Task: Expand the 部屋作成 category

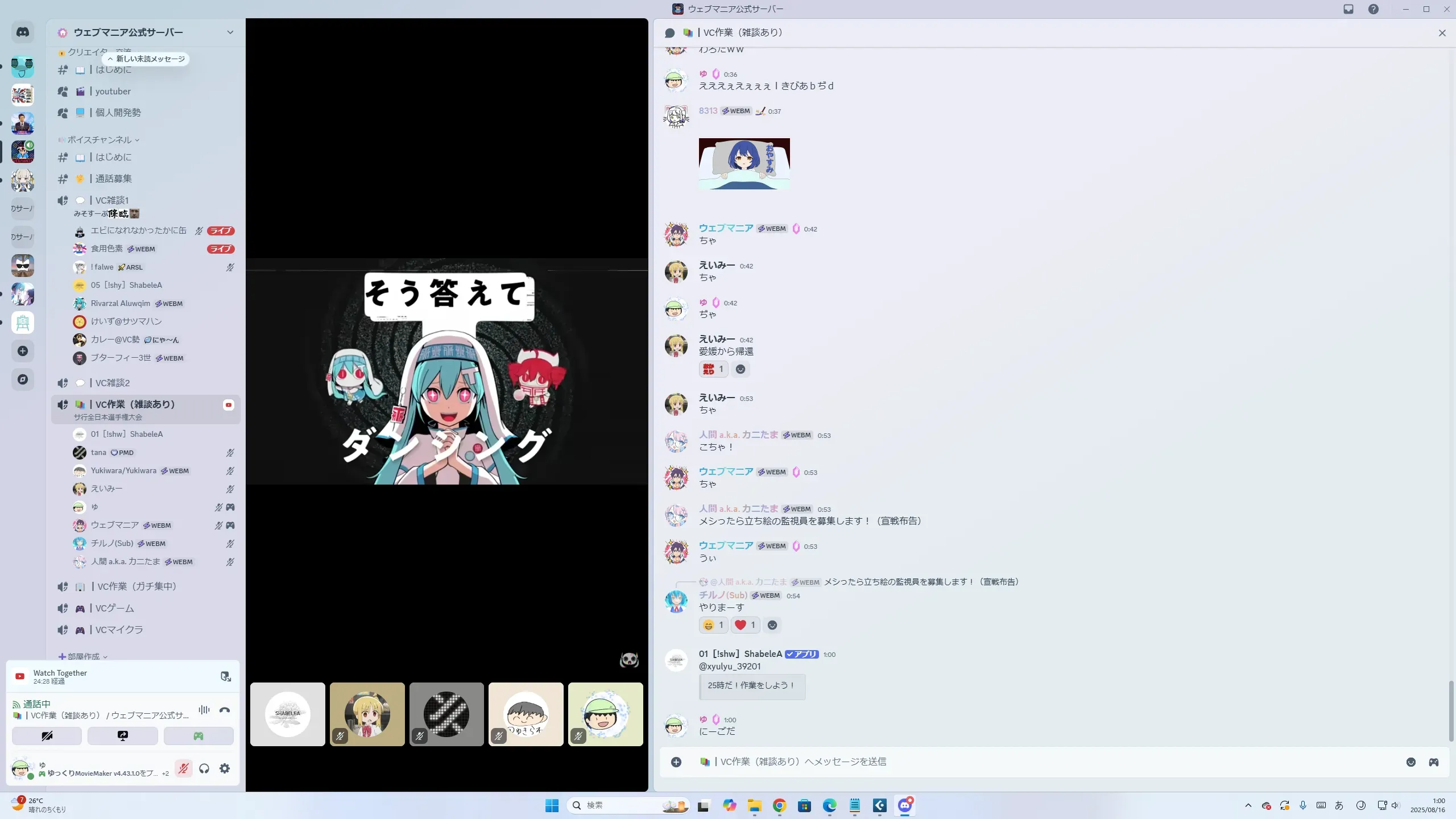Action: click(x=84, y=656)
